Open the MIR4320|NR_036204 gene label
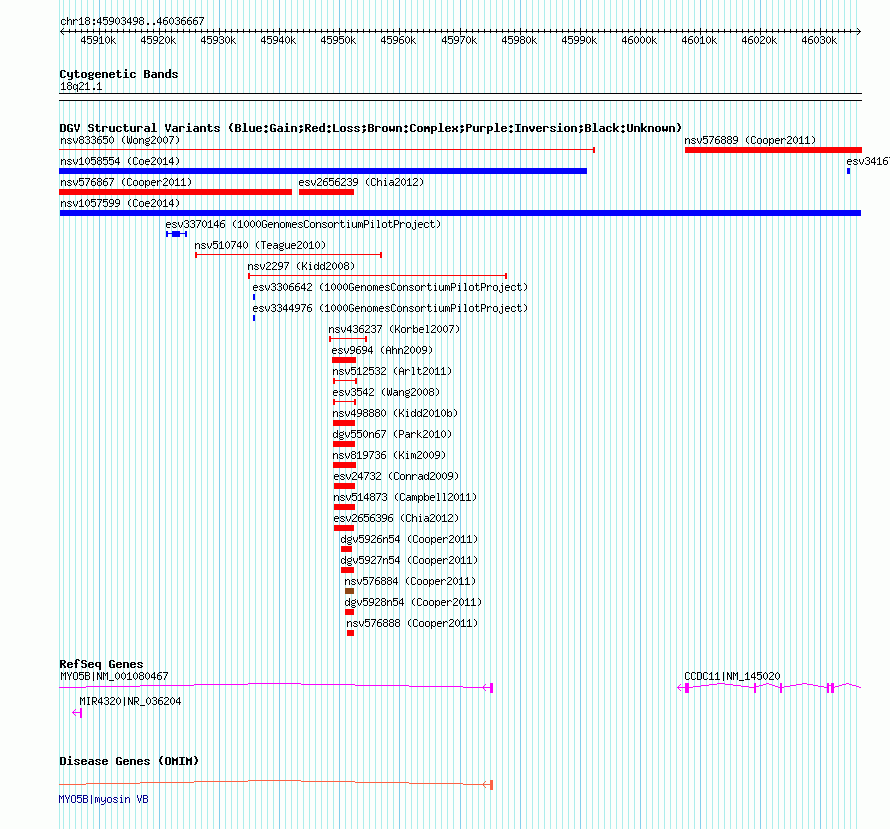 pyautogui.click(x=131, y=701)
